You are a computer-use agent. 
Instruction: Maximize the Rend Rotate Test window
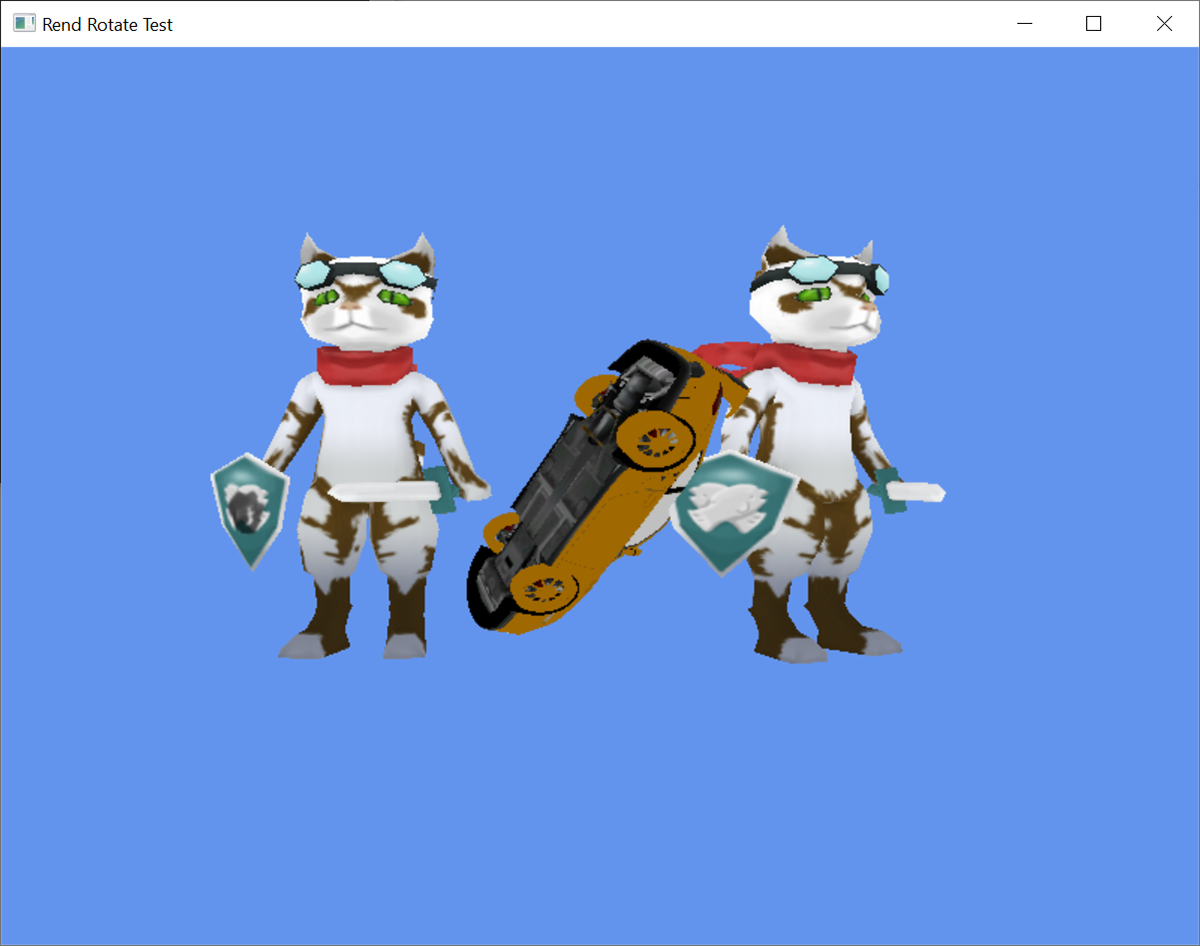pyautogui.click(x=1094, y=24)
